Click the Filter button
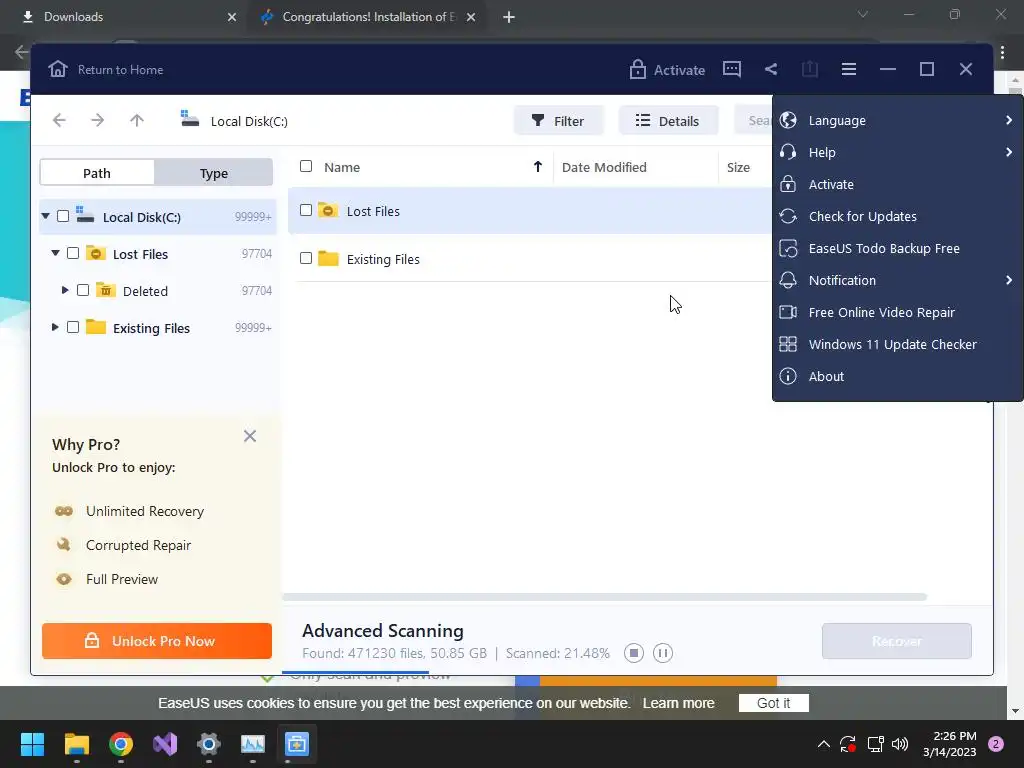This screenshot has height=768, width=1024. coord(558,121)
